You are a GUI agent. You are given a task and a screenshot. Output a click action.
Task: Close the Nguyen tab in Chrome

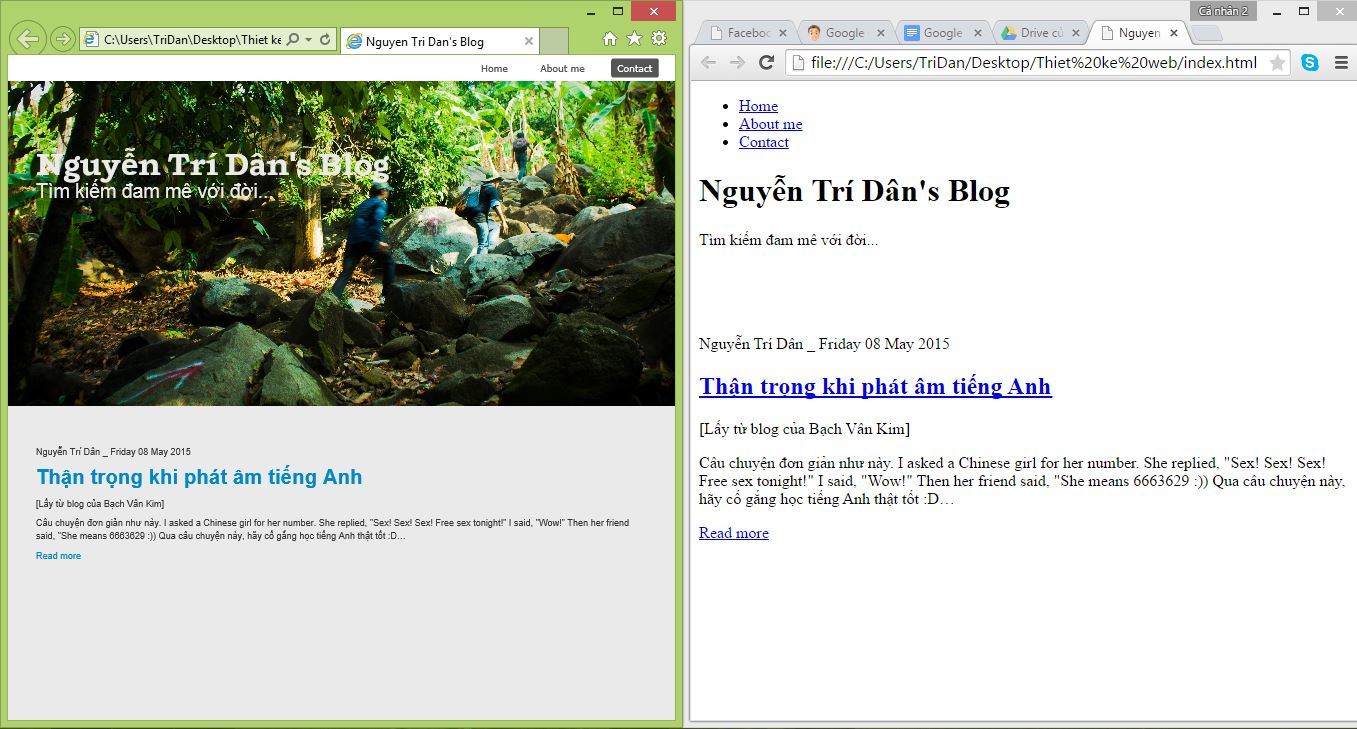coord(1174,33)
